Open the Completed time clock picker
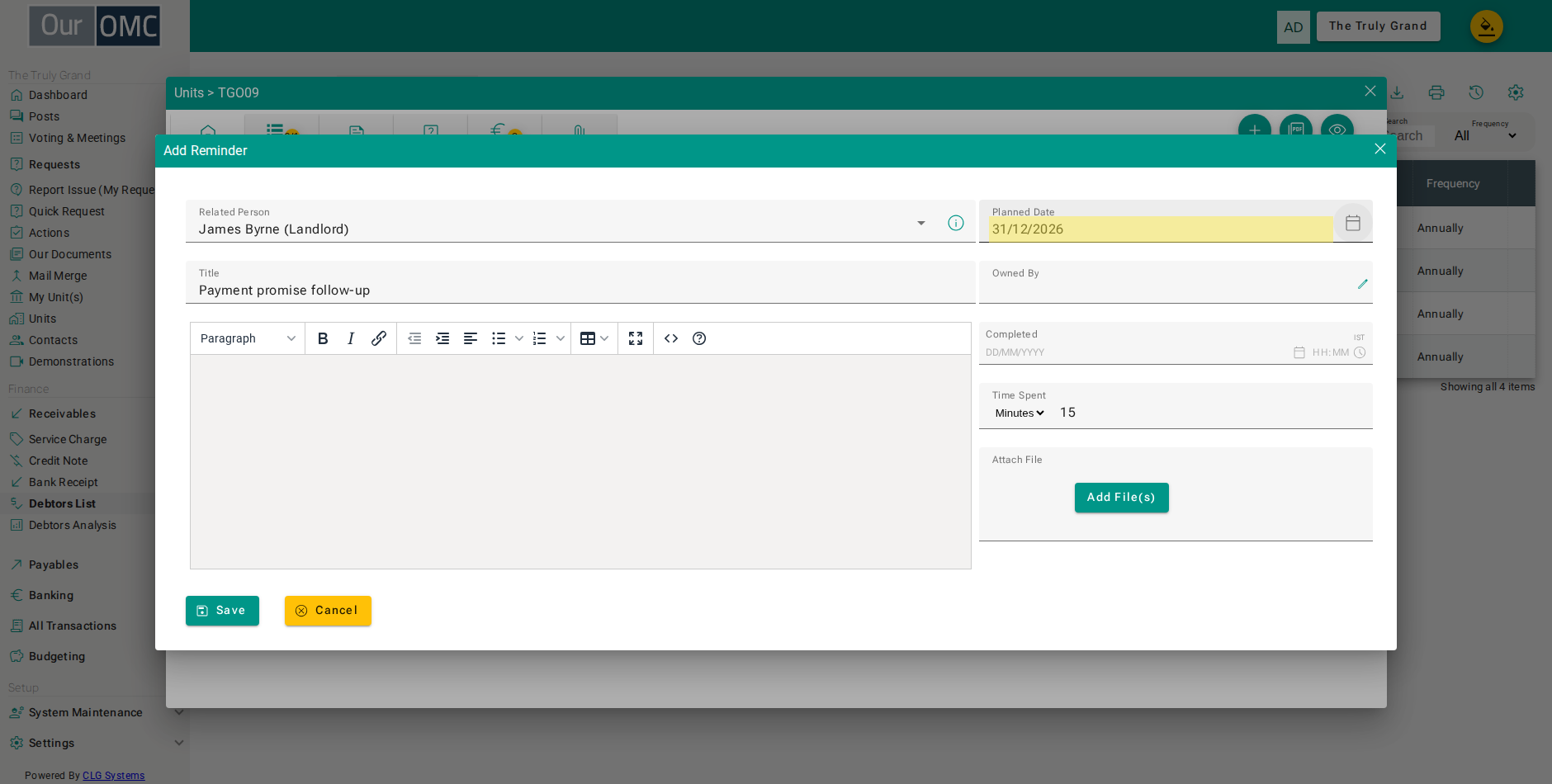Image resolution: width=1552 pixels, height=784 pixels. pyautogui.click(x=1360, y=352)
